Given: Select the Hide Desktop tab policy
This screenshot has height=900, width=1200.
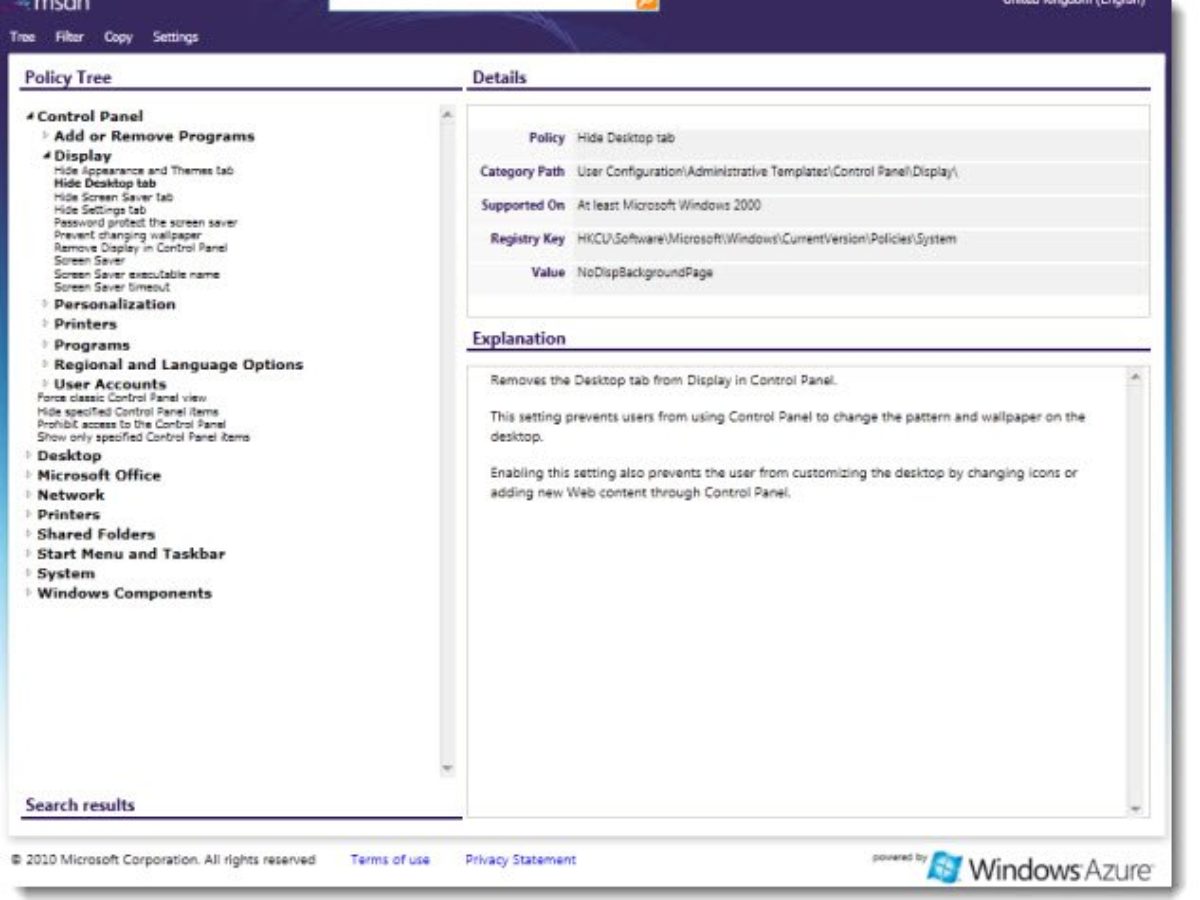Looking at the screenshot, I should pyautogui.click(x=105, y=184).
